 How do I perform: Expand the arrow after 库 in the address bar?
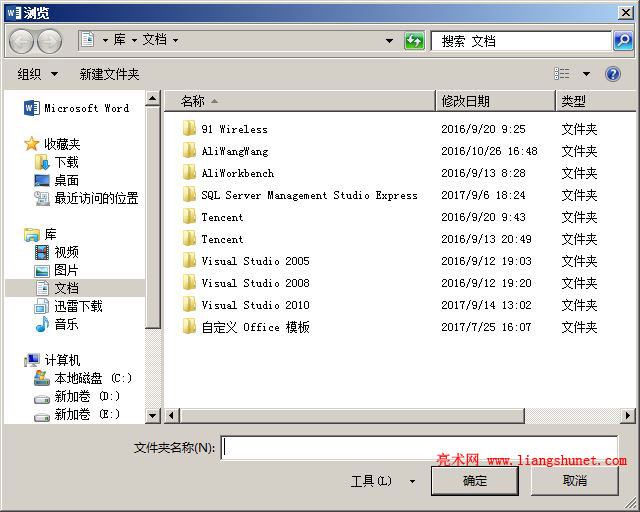(x=134, y=40)
